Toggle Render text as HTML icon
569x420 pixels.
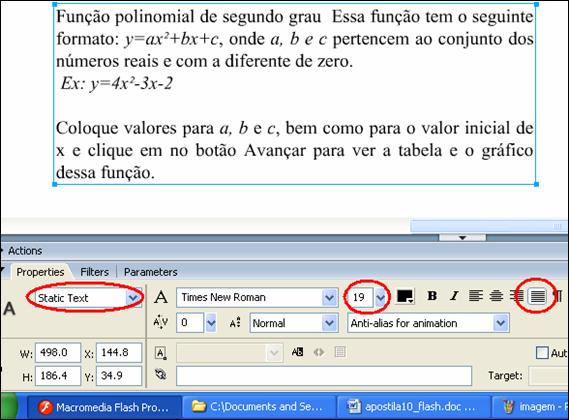(319, 352)
